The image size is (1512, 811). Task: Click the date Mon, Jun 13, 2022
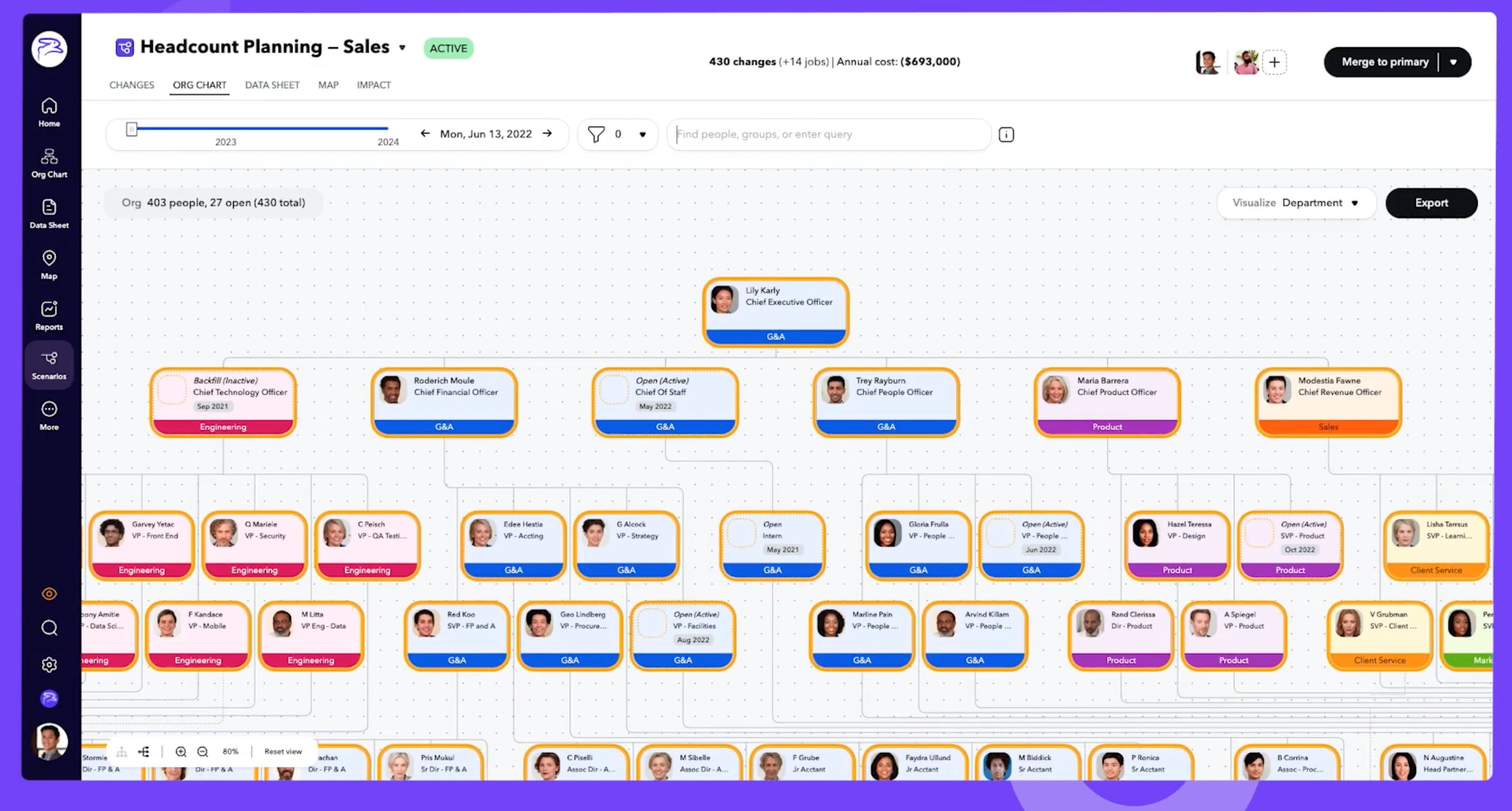coord(486,134)
